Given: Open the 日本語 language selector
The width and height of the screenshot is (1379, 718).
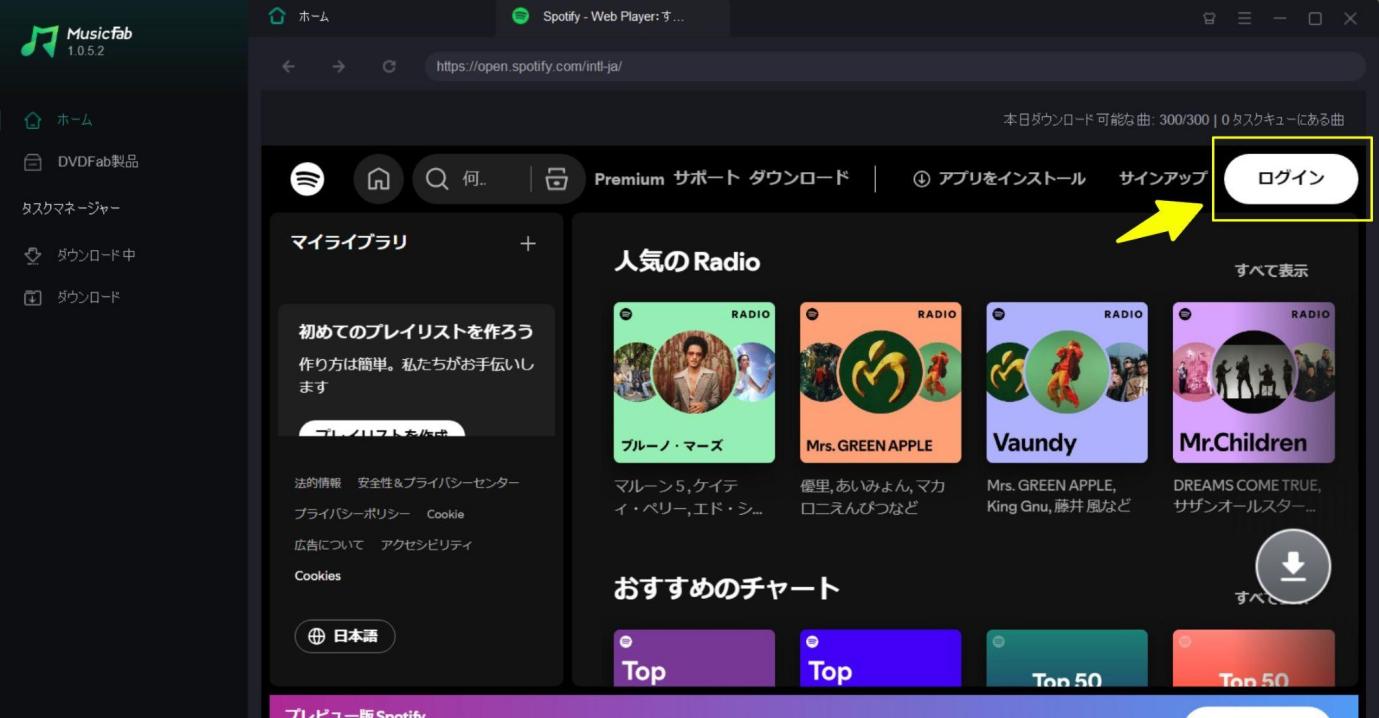Looking at the screenshot, I should [x=345, y=637].
